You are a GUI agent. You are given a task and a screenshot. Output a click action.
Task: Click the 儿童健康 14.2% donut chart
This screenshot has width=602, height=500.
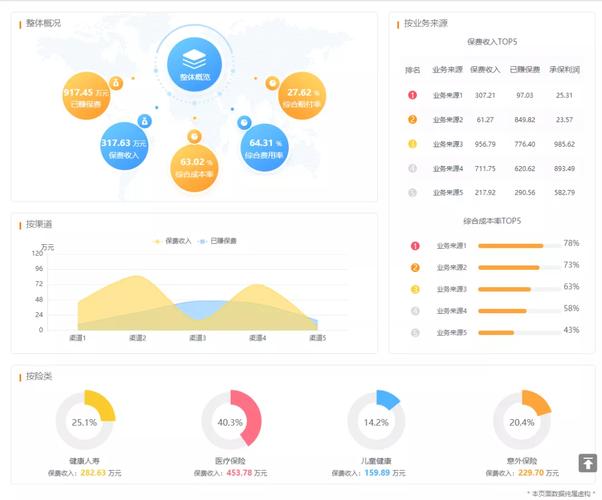(376, 421)
